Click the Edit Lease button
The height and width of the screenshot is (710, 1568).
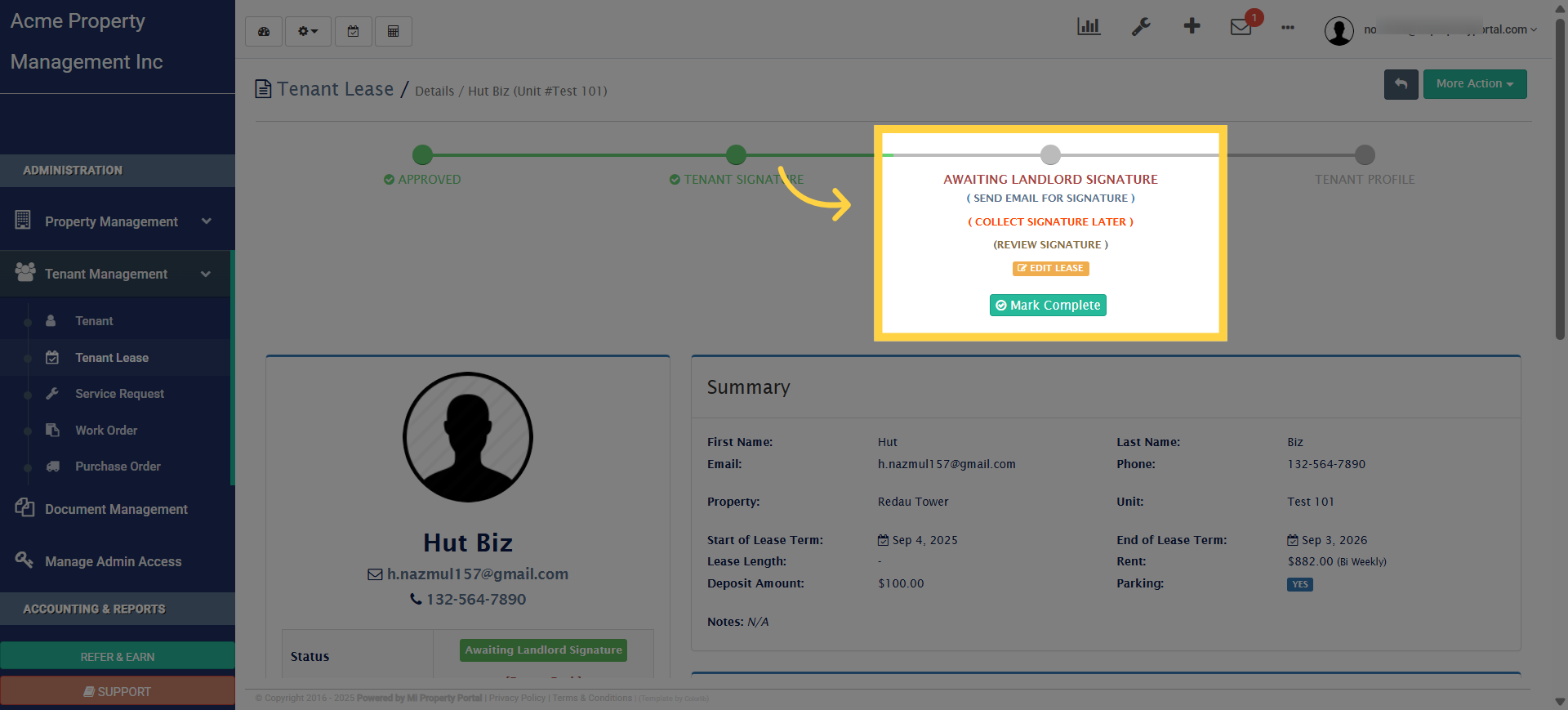tap(1051, 268)
